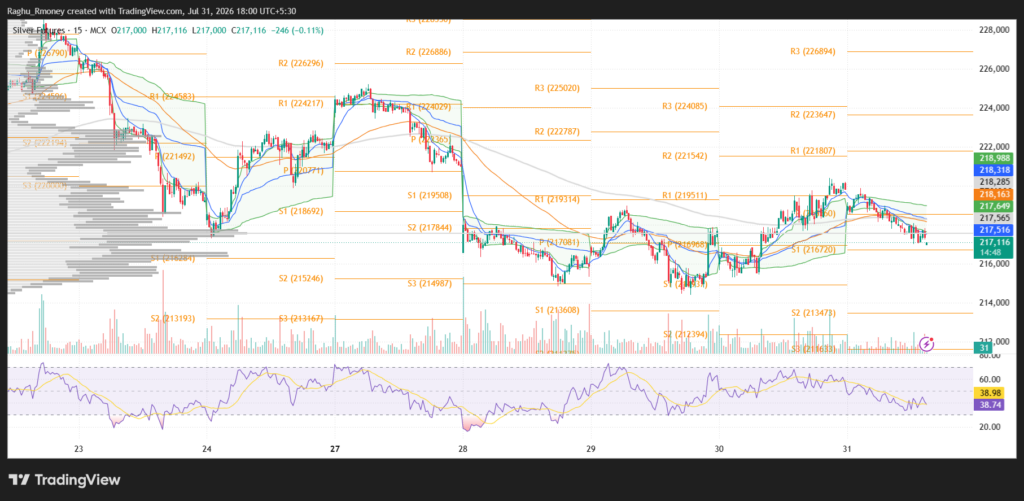Click the date 24 on time axis
The width and height of the screenshot is (1024, 501).
pos(206,449)
